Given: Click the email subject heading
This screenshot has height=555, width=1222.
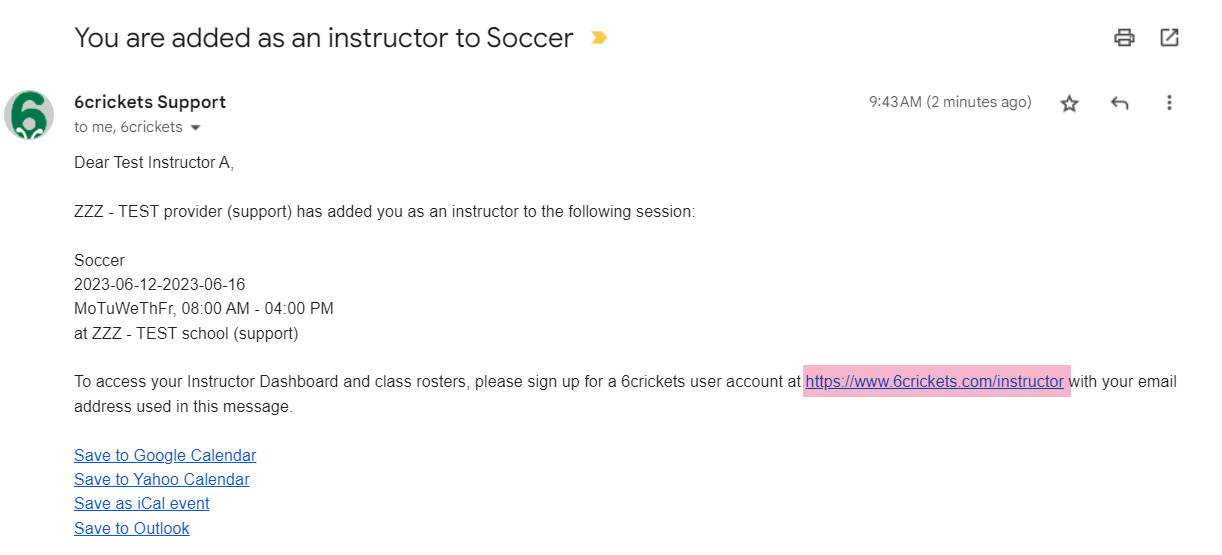Looking at the screenshot, I should click(x=323, y=38).
